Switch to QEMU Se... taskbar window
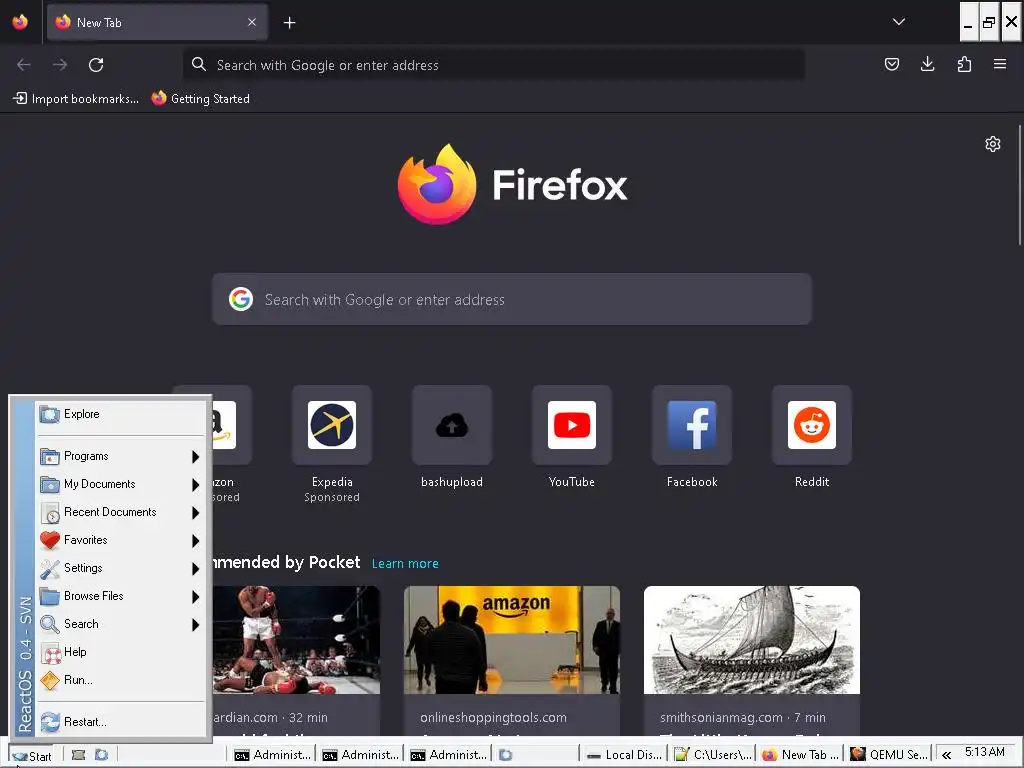Viewport: 1024px width, 768px height. [889, 755]
